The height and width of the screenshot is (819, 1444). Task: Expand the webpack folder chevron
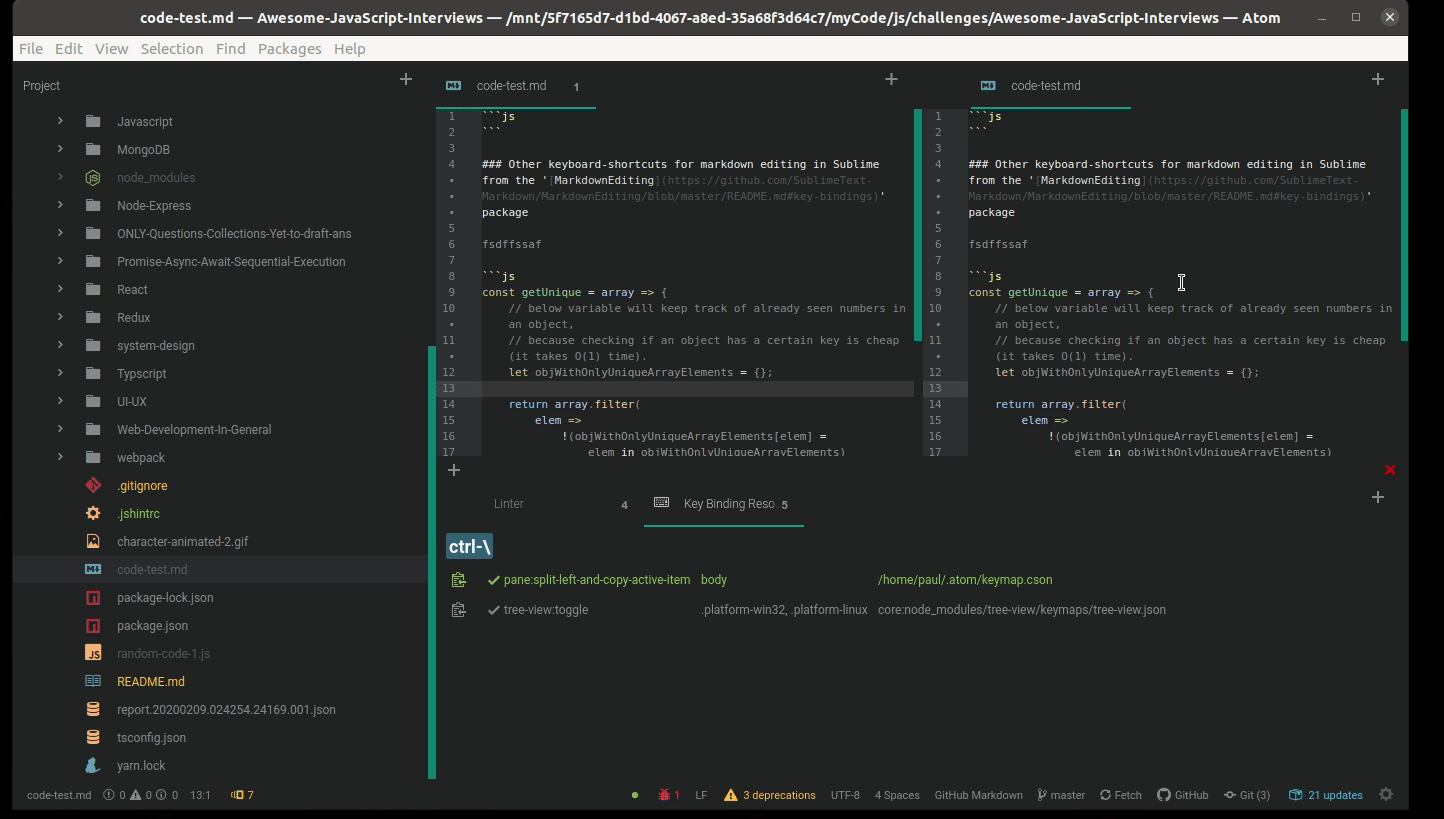click(60, 457)
